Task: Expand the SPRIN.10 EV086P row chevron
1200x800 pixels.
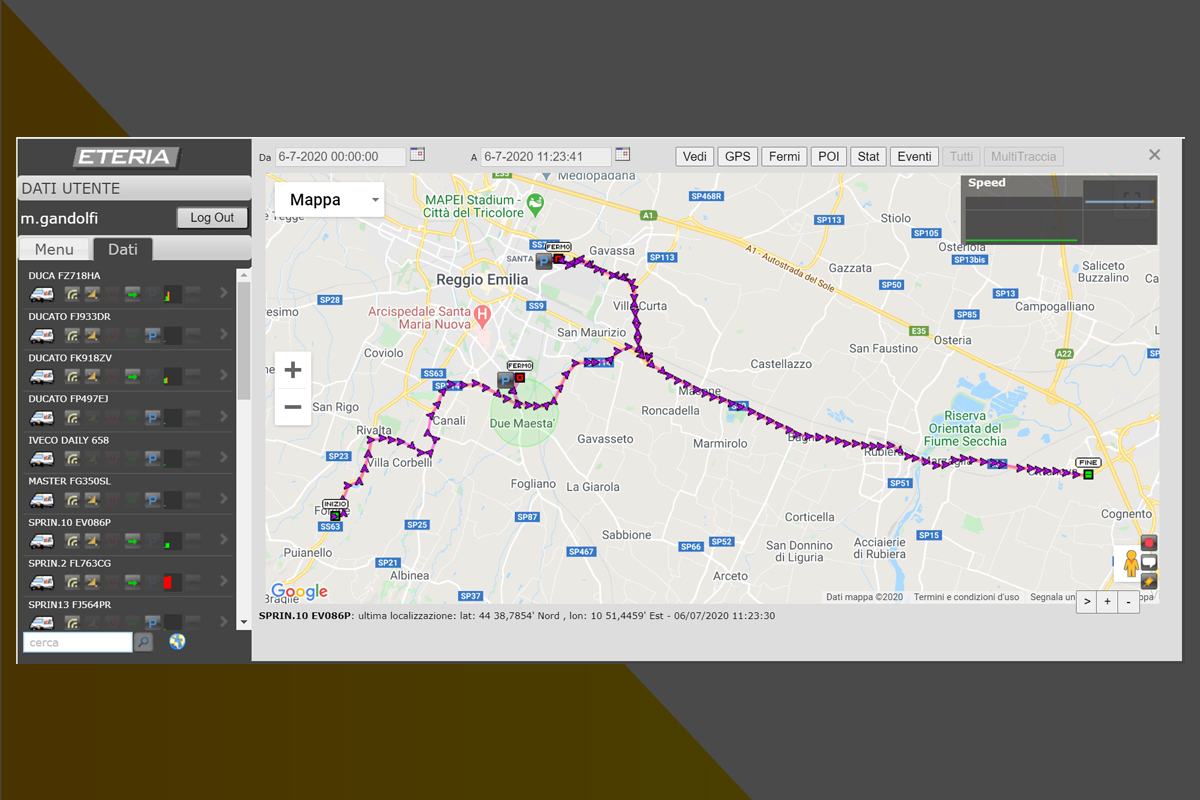Action: (223, 541)
